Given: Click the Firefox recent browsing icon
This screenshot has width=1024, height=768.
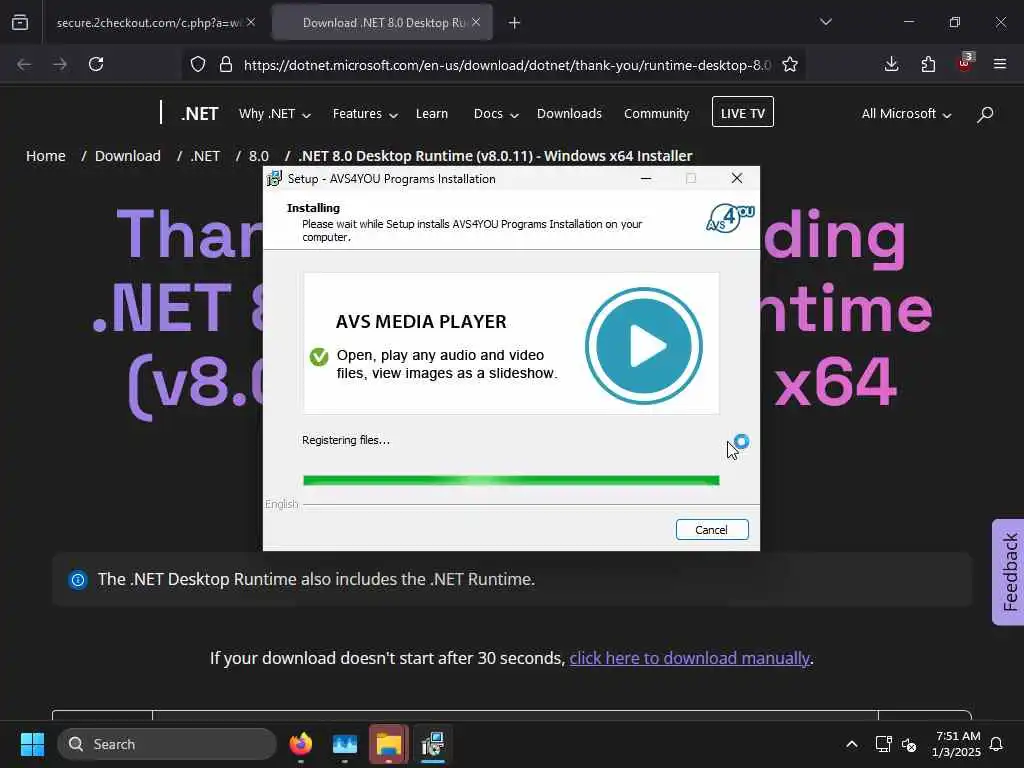Looking at the screenshot, I should point(20,23).
